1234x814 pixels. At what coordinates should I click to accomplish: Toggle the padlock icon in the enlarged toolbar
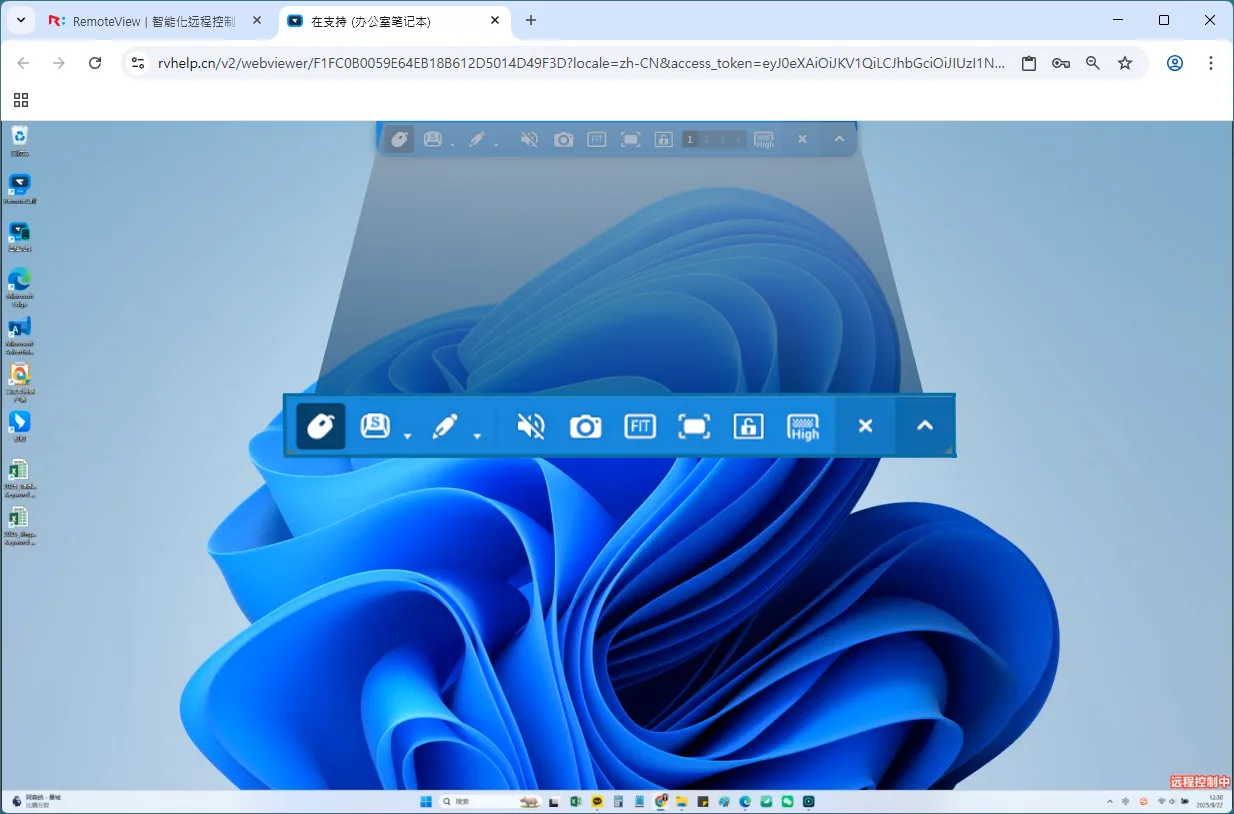coord(748,427)
